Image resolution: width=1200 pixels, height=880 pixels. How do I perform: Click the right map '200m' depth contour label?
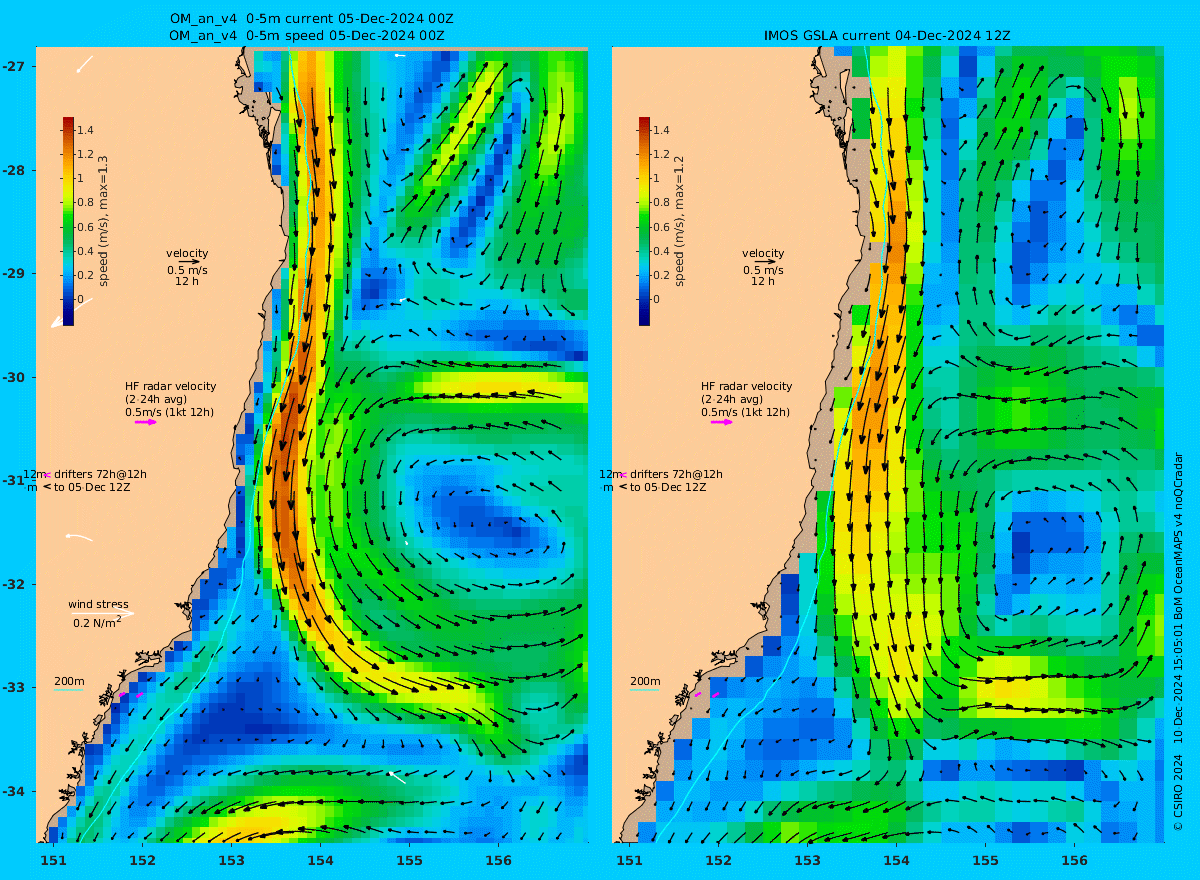[645, 682]
